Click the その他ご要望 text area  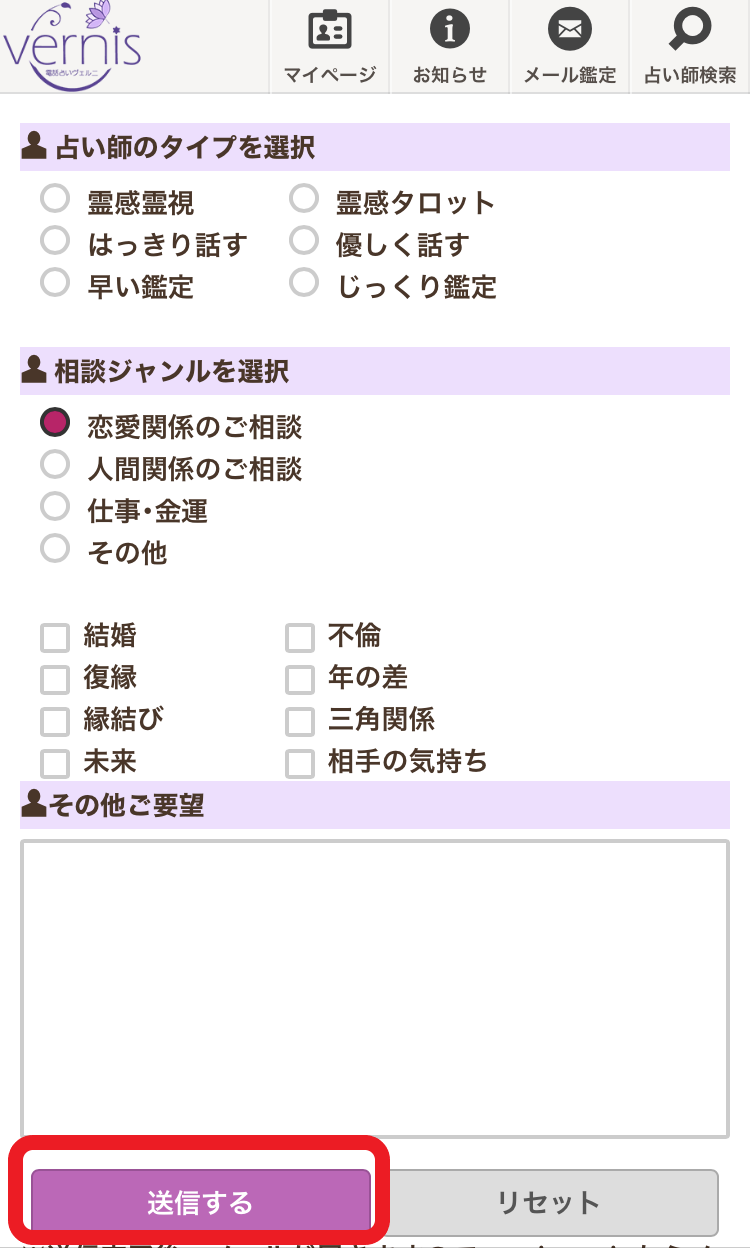click(x=375, y=988)
